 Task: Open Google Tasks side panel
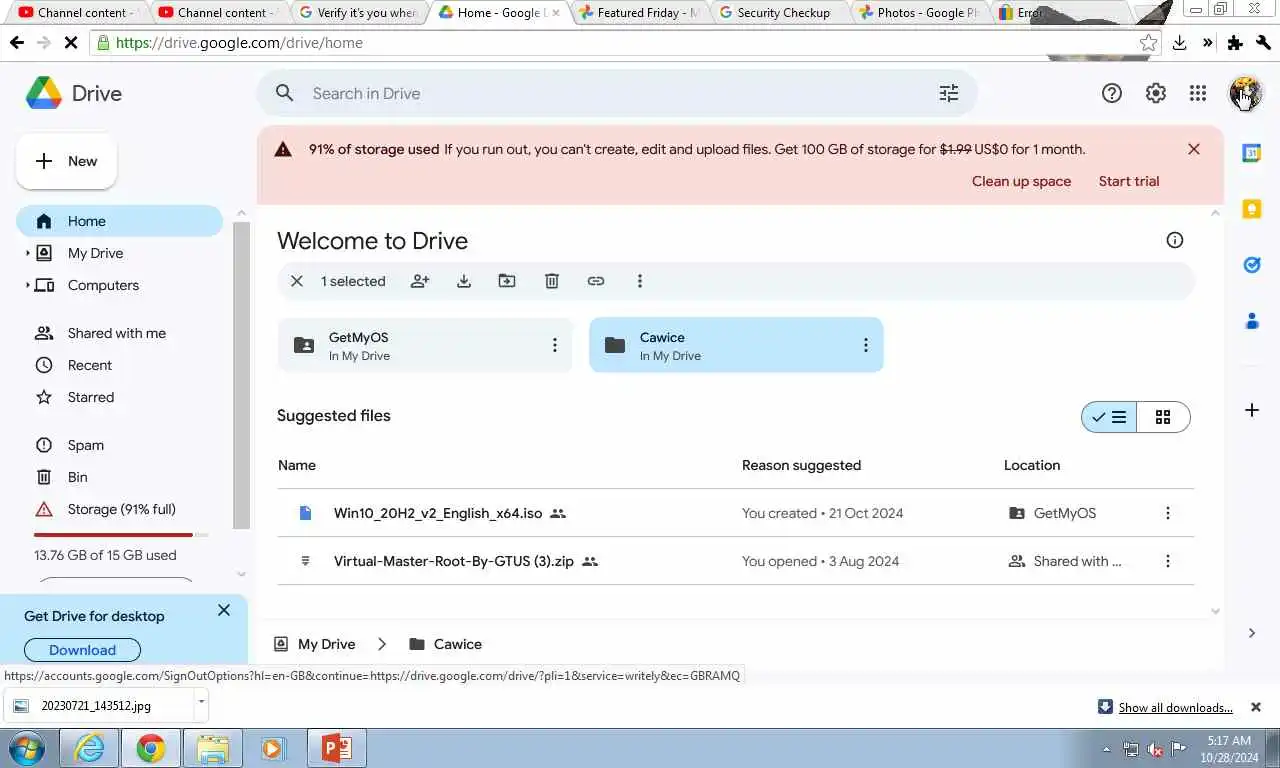point(1251,265)
